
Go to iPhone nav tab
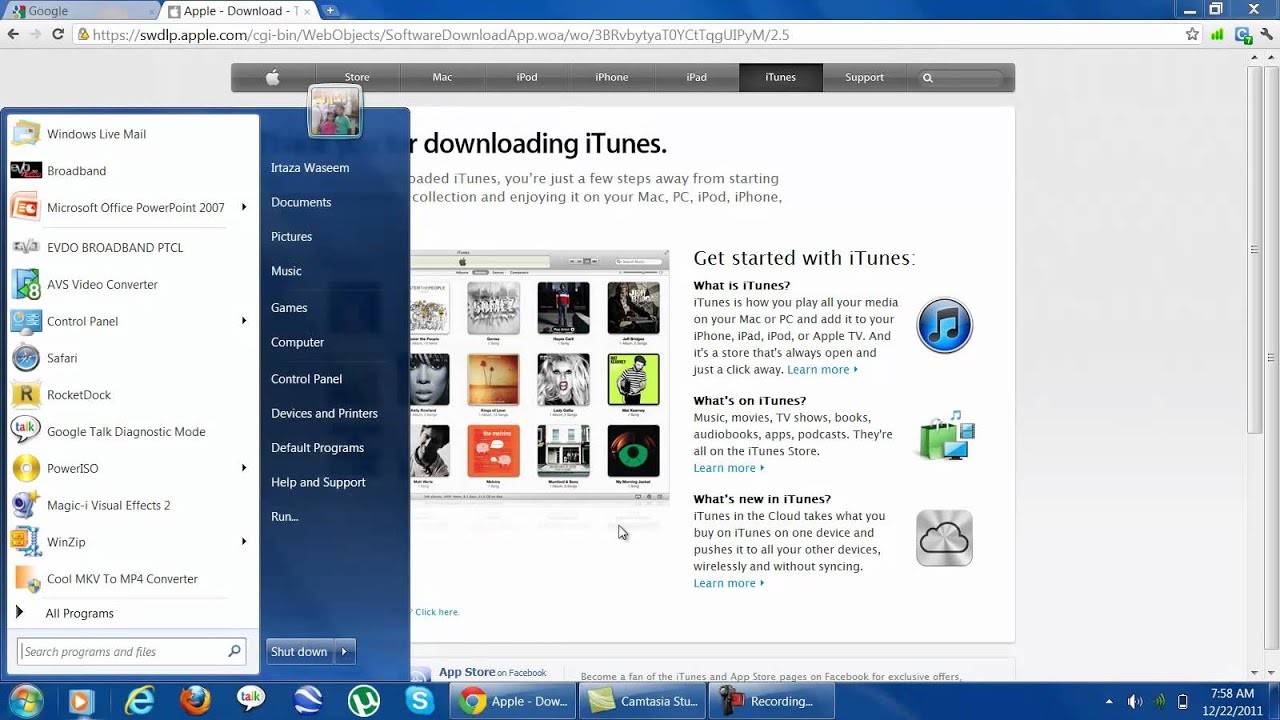pyautogui.click(x=611, y=77)
